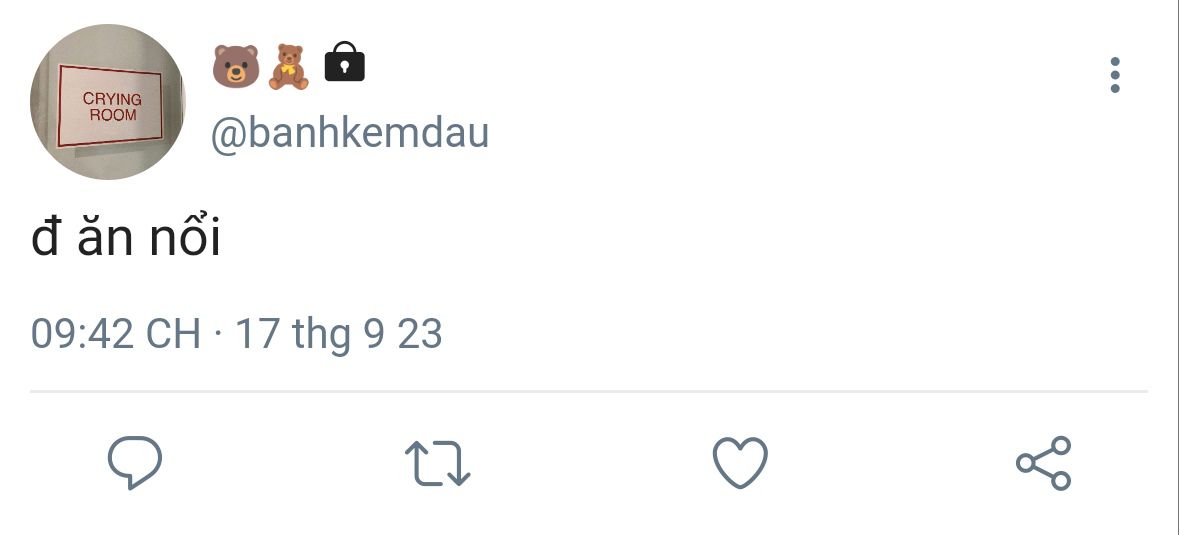The width and height of the screenshot is (1179, 535).
Task: Click the red 'CRYING ROOM' sign text
Action: [x=112, y=107]
